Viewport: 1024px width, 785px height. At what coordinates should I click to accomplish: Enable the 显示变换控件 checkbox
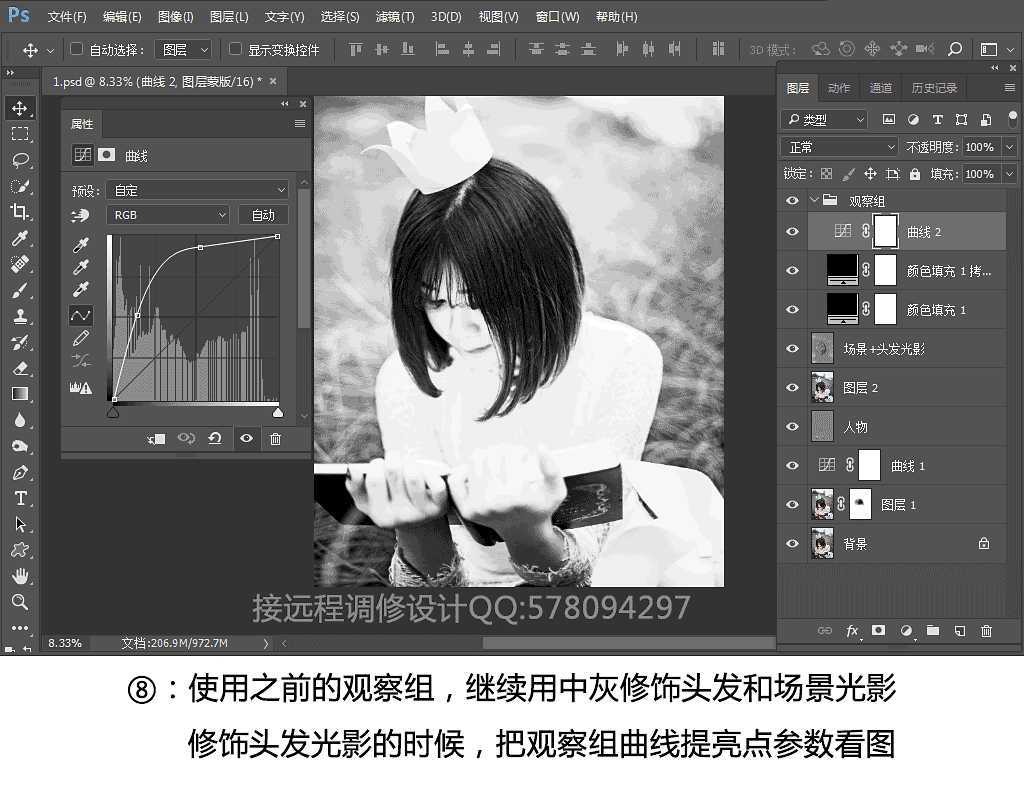coord(236,47)
